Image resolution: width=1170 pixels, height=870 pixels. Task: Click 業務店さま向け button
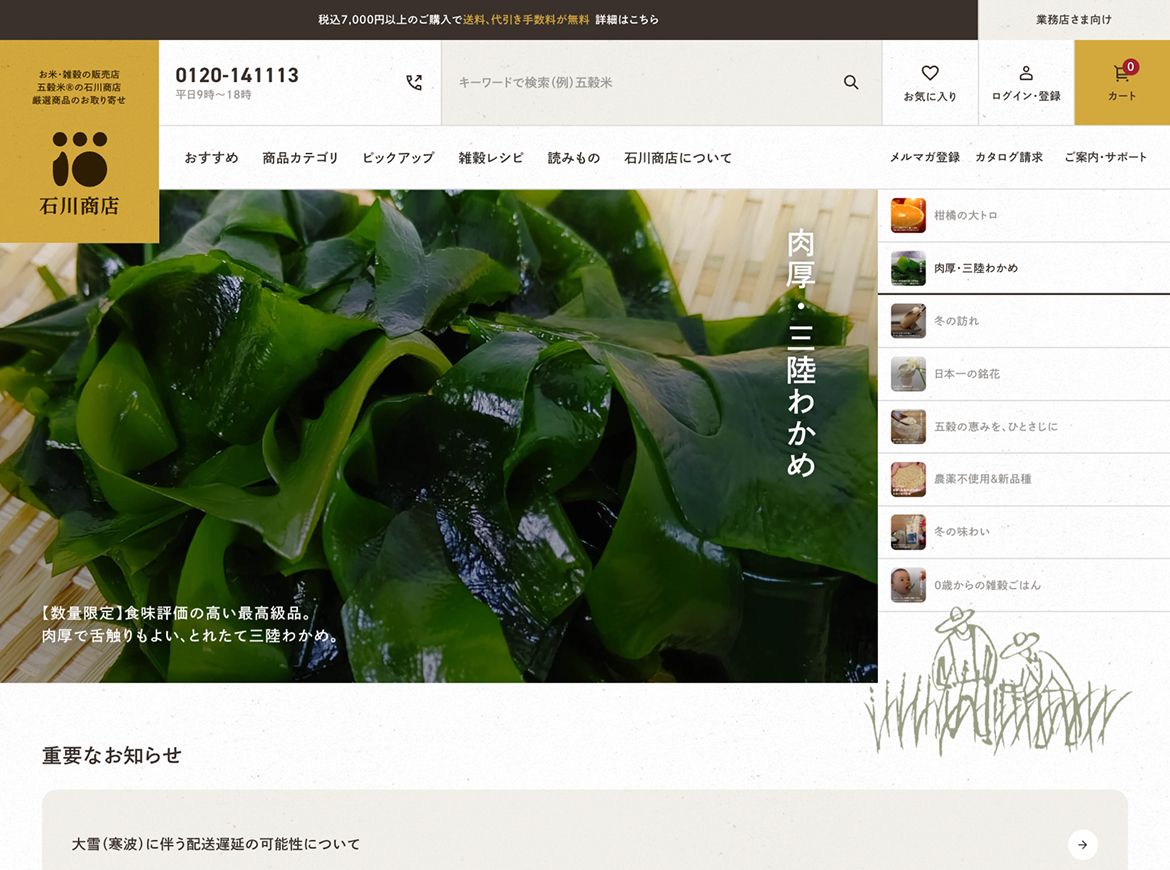tap(1073, 20)
